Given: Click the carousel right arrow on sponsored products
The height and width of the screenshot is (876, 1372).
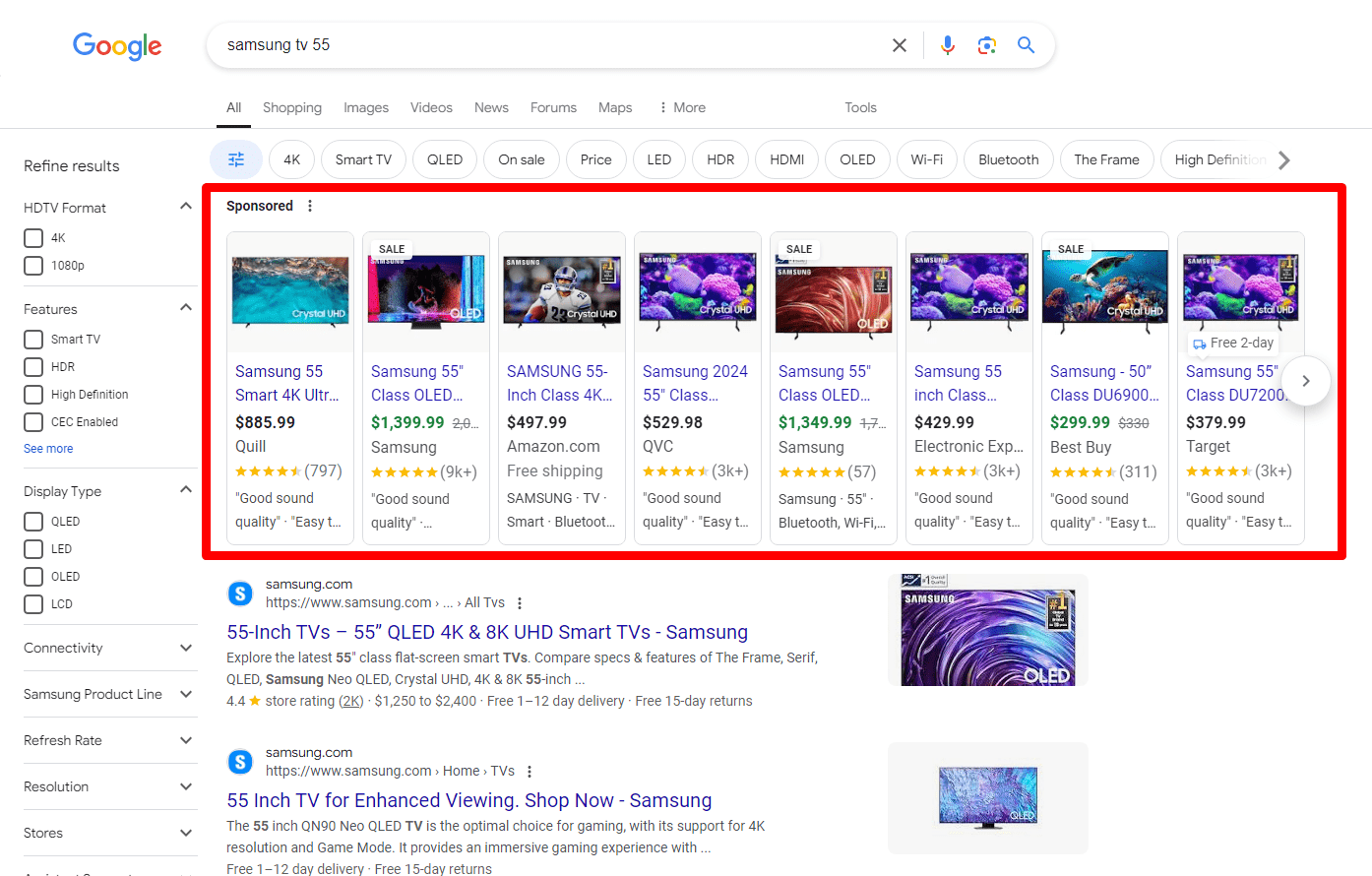Looking at the screenshot, I should pos(1306,381).
